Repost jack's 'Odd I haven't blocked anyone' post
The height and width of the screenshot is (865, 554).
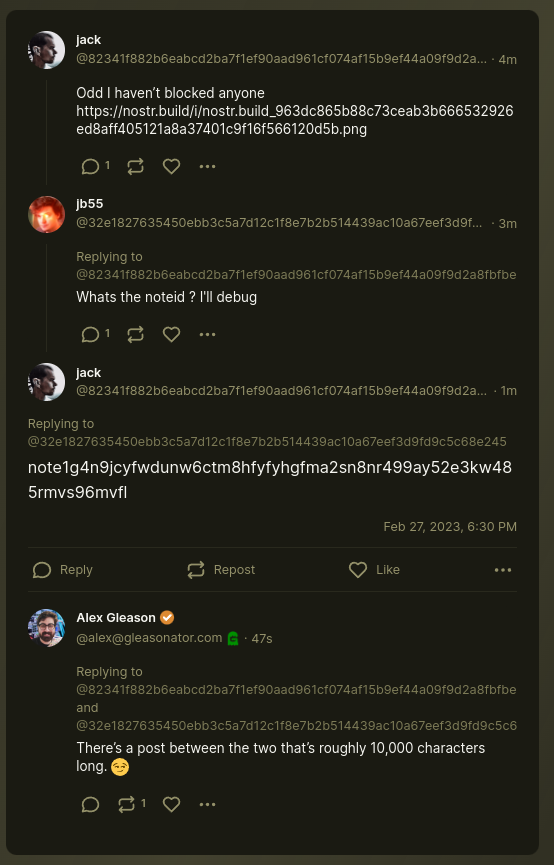click(135, 167)
